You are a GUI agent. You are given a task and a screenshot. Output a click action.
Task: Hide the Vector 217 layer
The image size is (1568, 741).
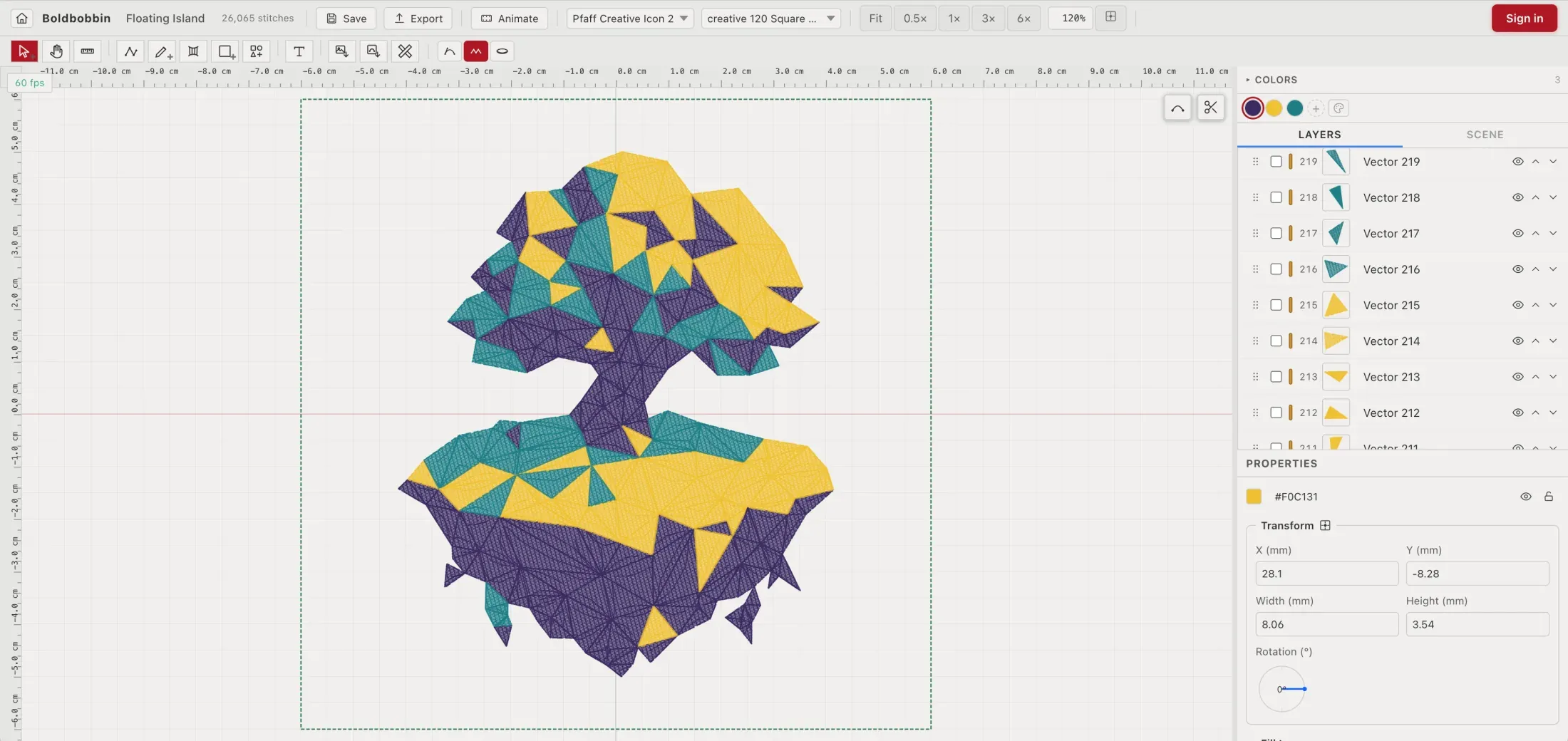pyautogui.click(x=1518, y=234)
